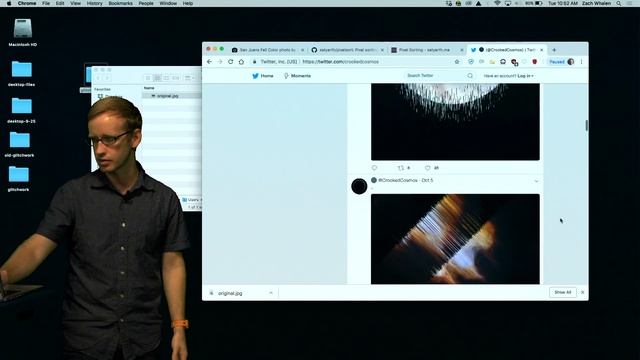Screen dimensions: 640x360
Task: Open the CrookedCosmos avatar on the Oct 5 tweet
Action: (x=359, y=186)
